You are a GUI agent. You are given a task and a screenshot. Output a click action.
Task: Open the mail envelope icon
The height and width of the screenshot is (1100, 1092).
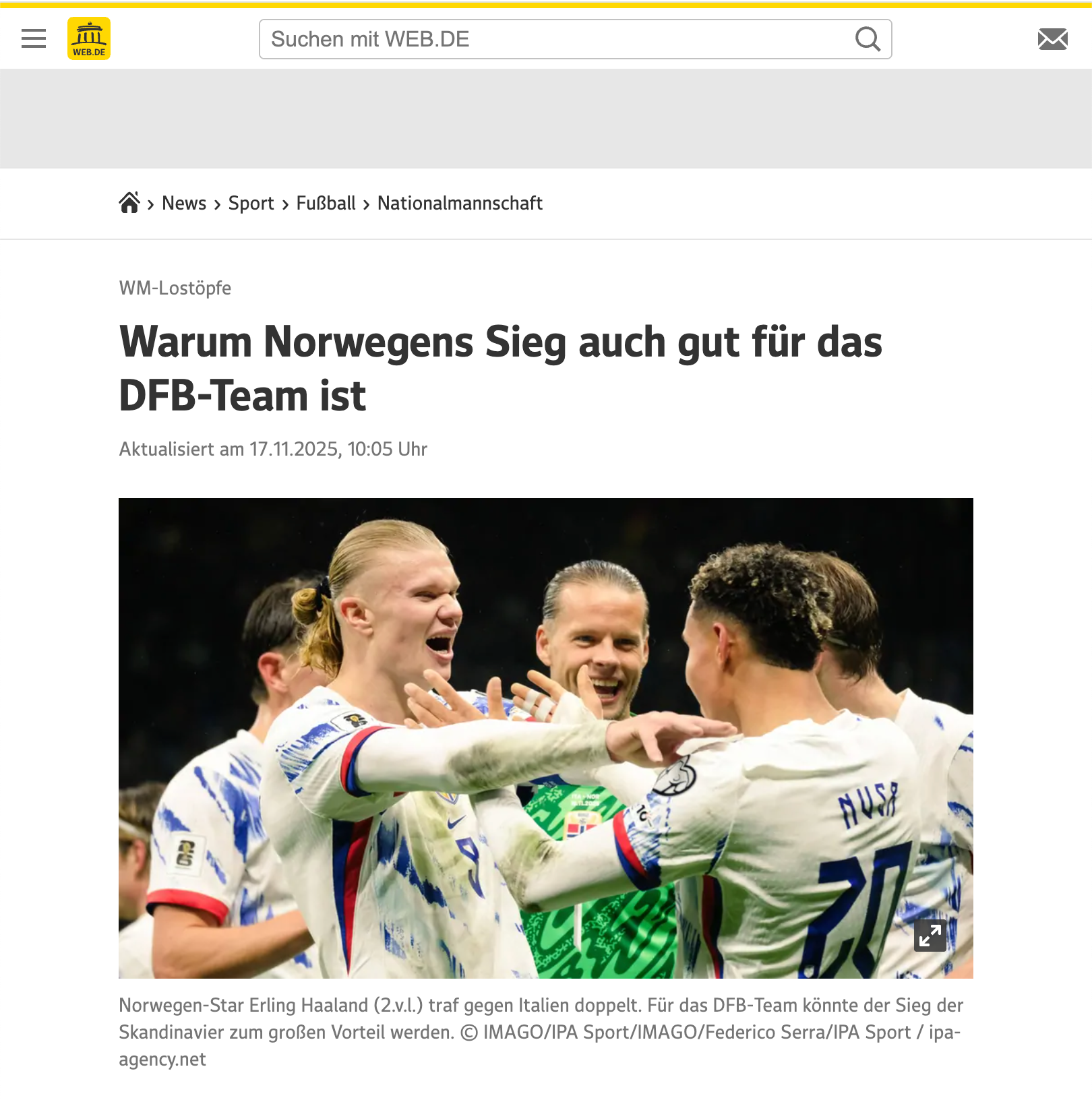coord(1053,39)
